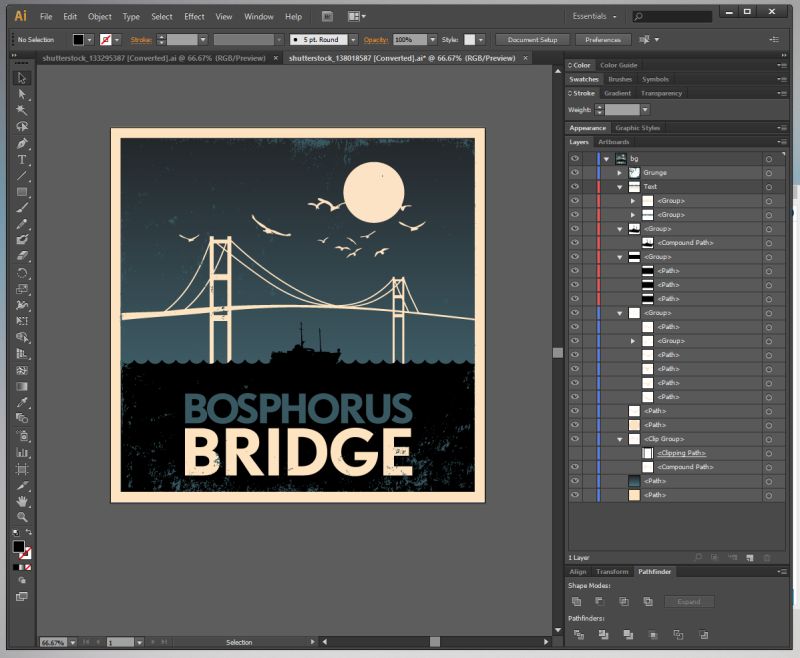800x658 pixels.
Task: Apply the Divide pathfinder operation
Action: (x=576, y=635)
